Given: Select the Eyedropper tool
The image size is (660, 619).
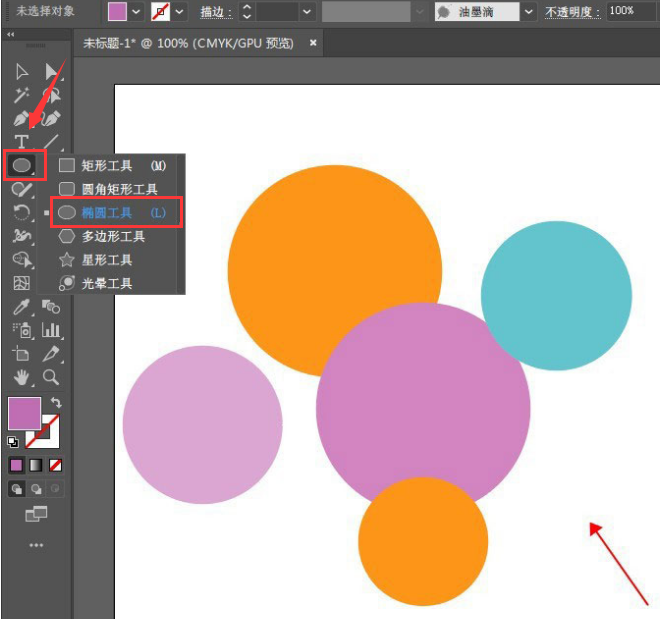Looking at the screenshot, I should click(x=22, y=307).
